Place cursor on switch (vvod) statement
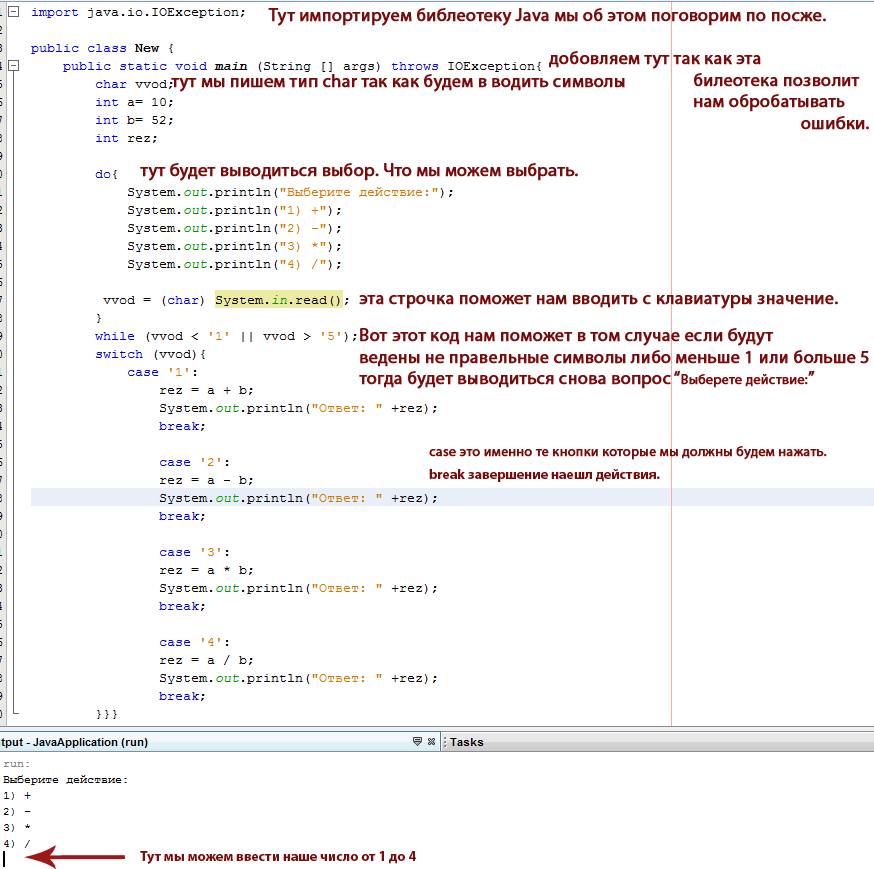The width and height of the screenshot is (874, 869). pos(150,354)
